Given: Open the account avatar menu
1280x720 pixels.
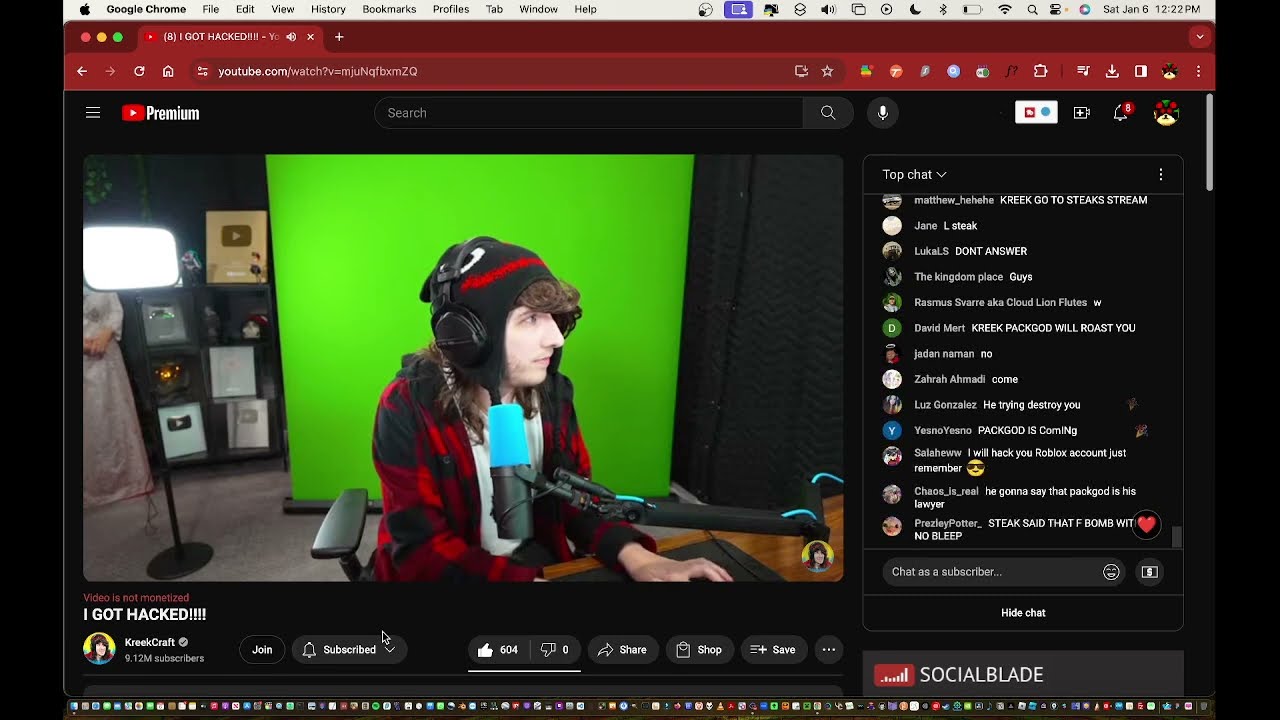Looking at the screenshot, I should click(1166, 113).
